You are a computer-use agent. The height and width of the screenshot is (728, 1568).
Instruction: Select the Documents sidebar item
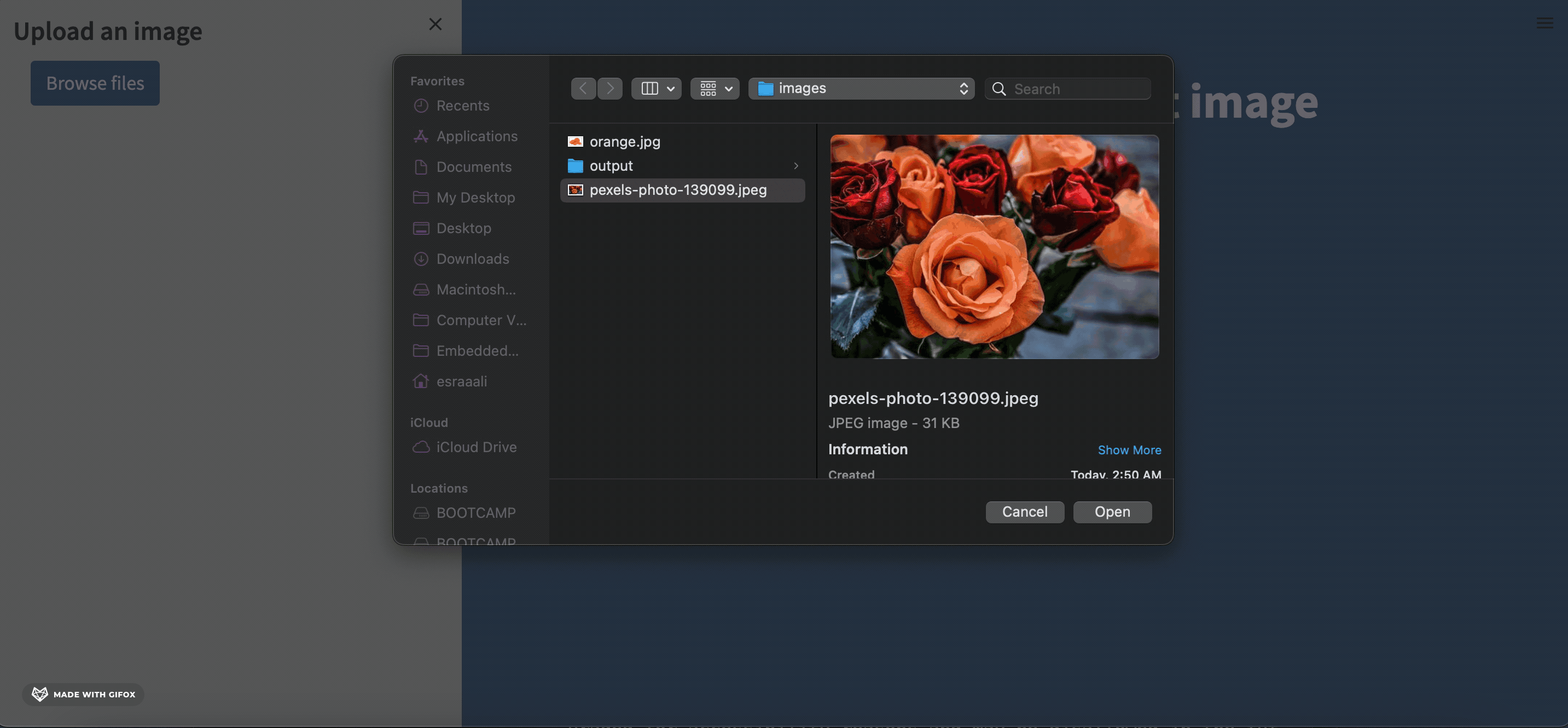(x=474, y=167)
